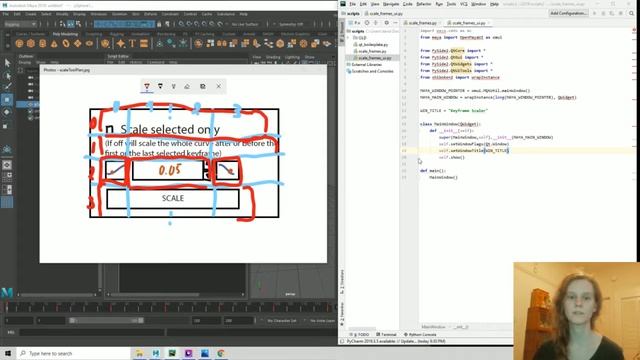The height and width of the screenshot is (360, 640).
Task: Click the polygon Type (T) shelf icon
Action: pyautogui.click(x=132, y=43)
